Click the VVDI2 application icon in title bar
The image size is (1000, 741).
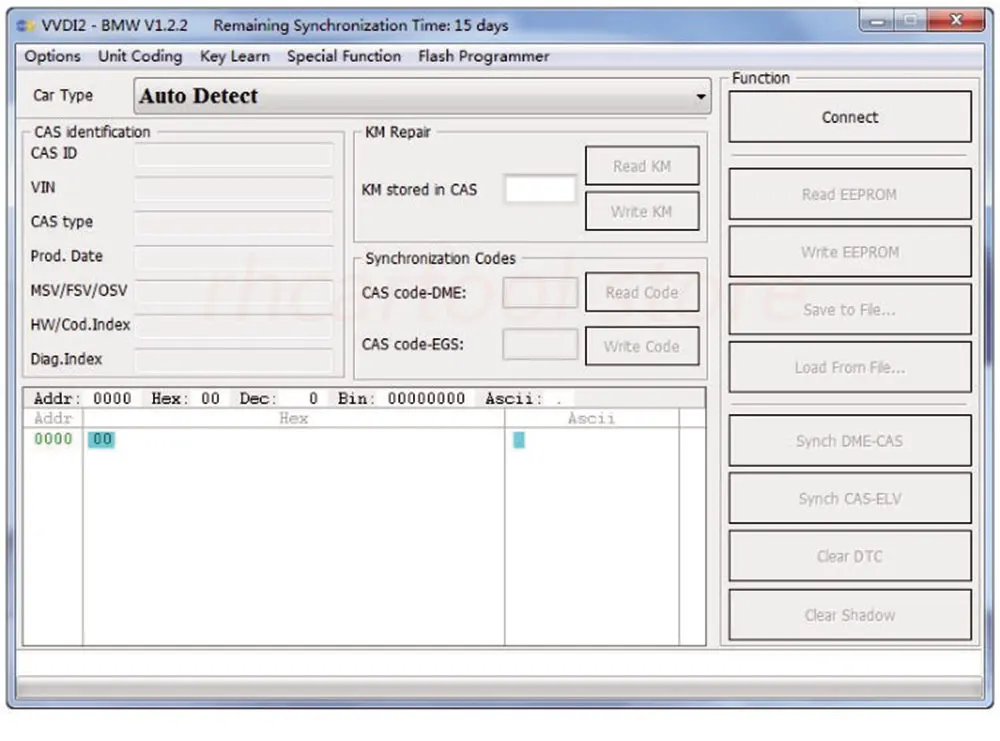(26, 26)
